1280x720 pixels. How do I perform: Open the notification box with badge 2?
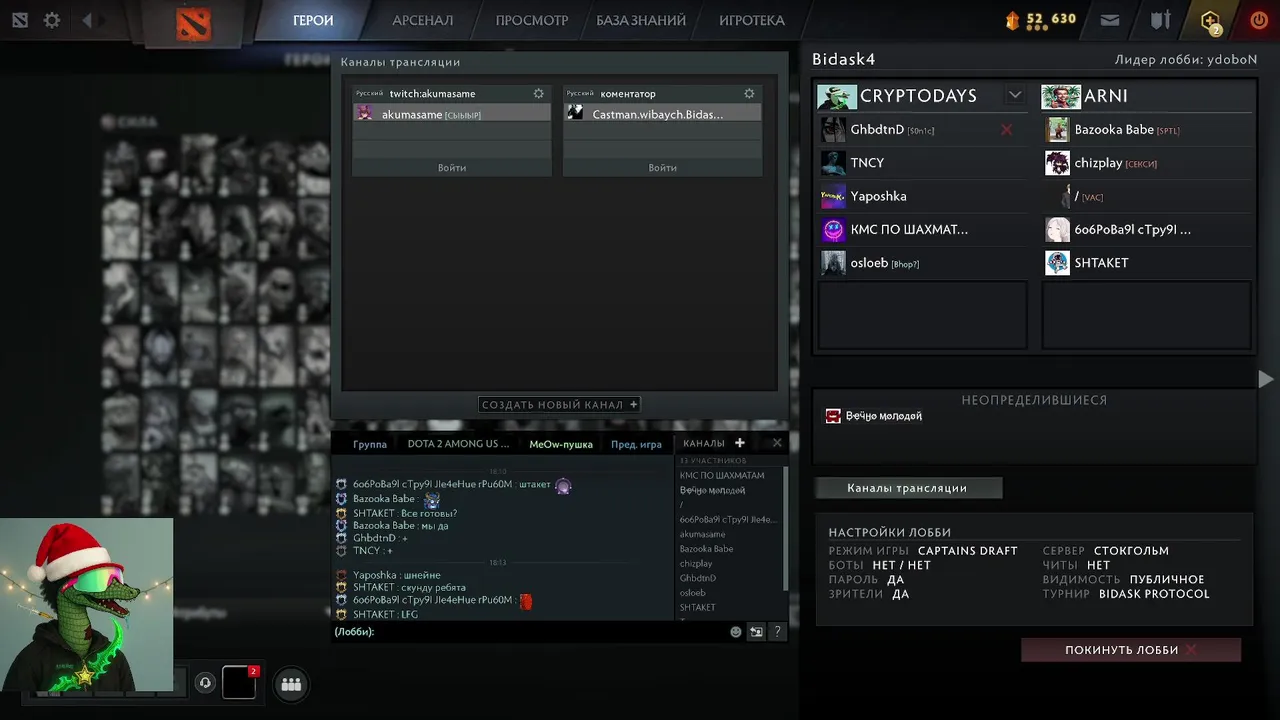pos(239,682)
